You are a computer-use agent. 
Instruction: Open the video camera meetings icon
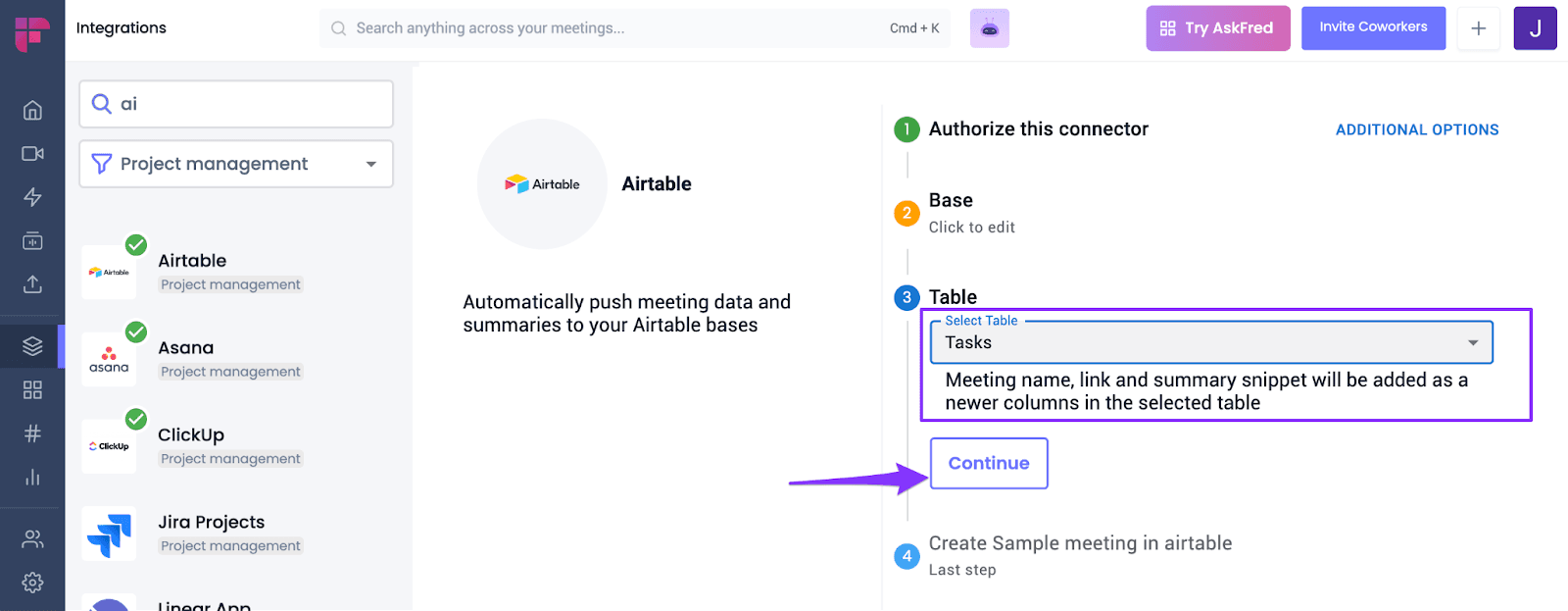32,153
